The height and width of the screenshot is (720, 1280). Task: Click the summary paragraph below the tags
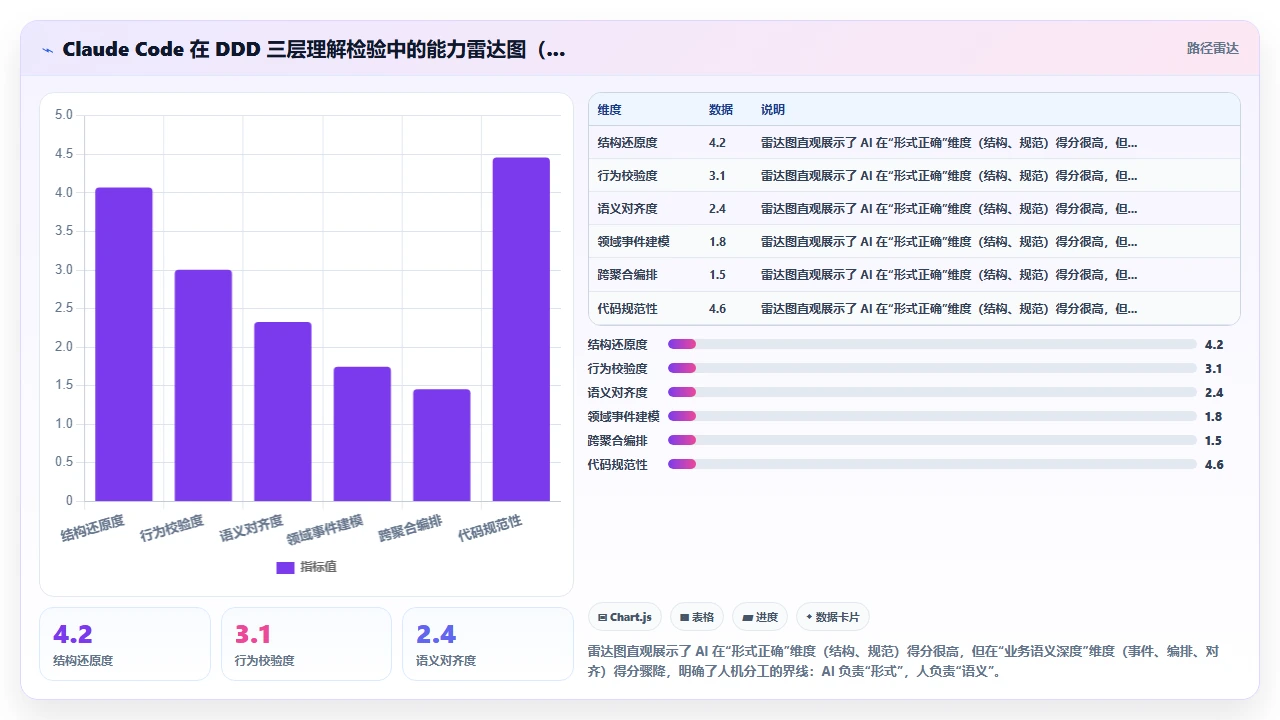(903, 662)
